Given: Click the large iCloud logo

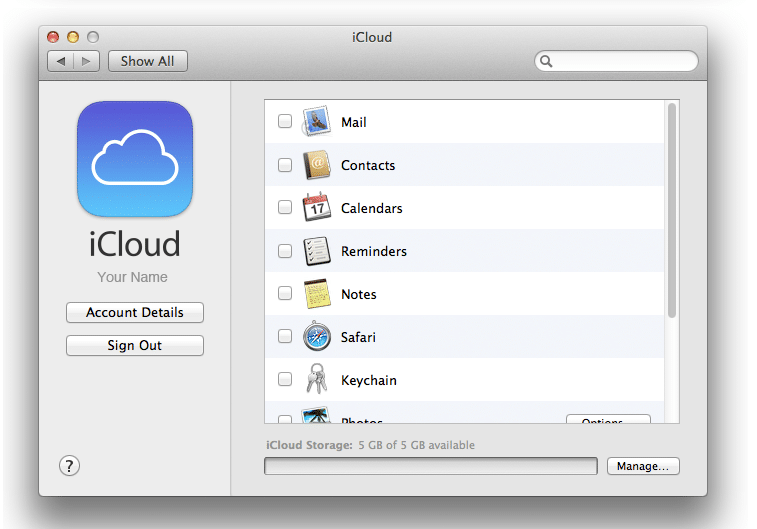Looking at the screenshot, I should point(135,159).
